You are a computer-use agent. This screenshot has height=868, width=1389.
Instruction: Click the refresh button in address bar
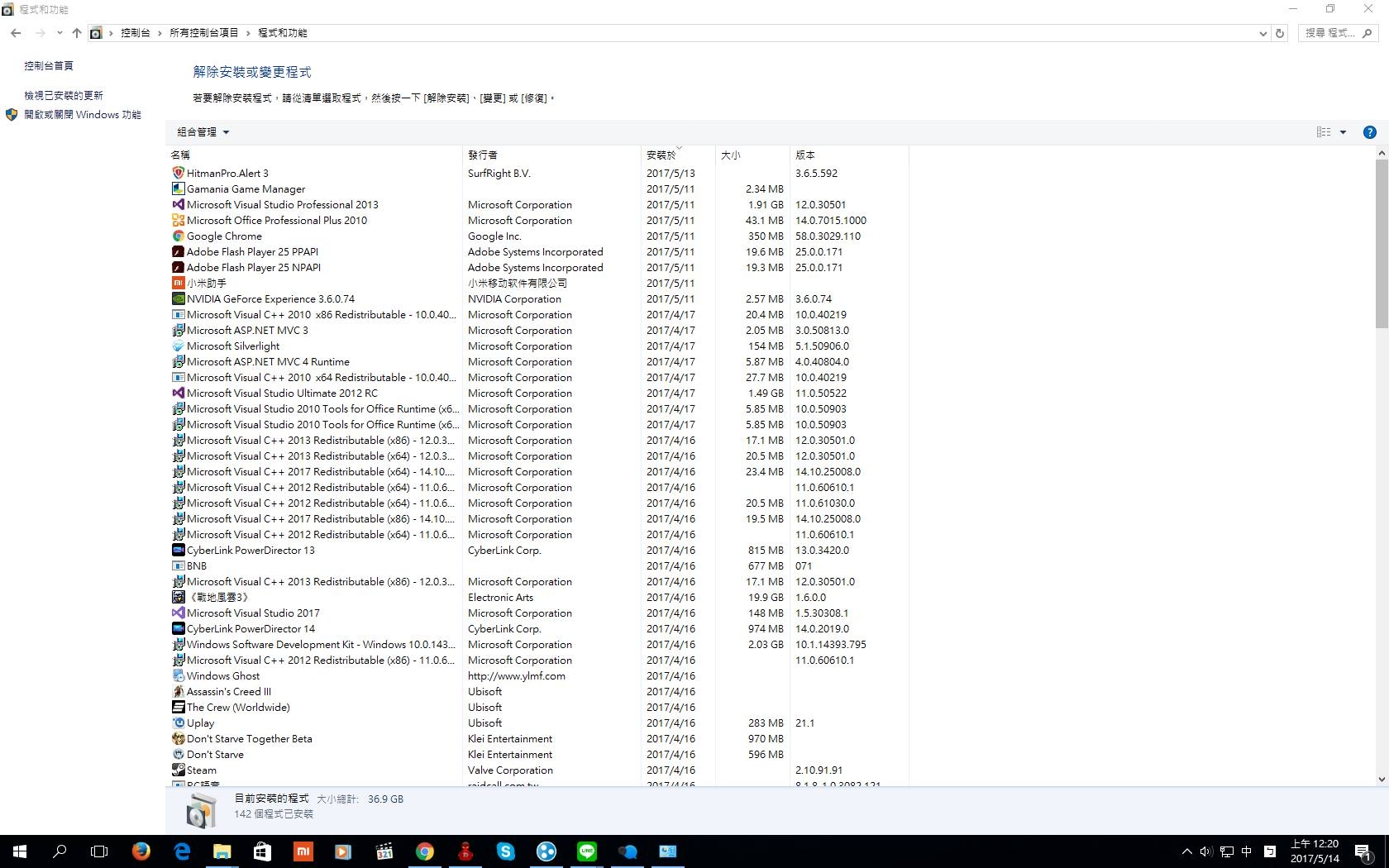[1280, 33]
